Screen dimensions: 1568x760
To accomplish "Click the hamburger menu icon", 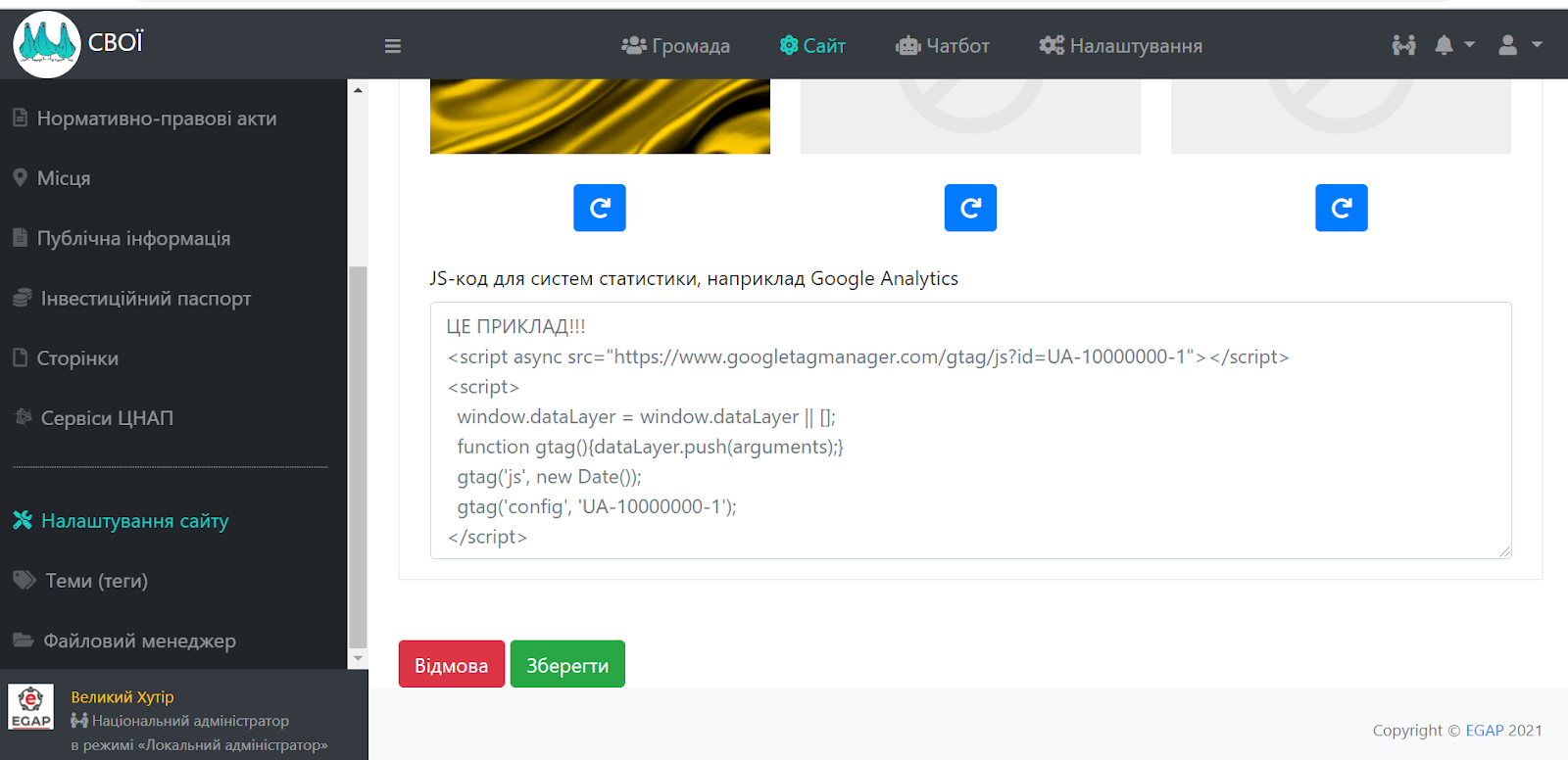I will click(x=393, y=46).
